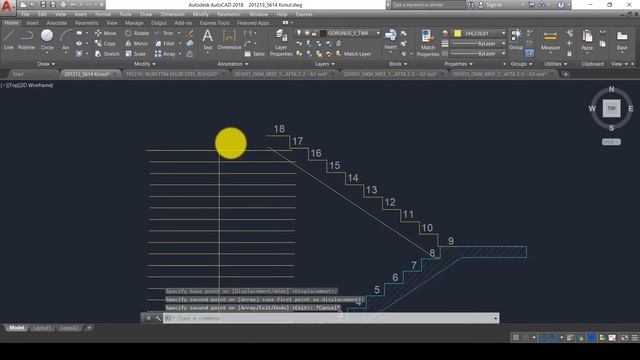This screenshot has width=640, height=360.
Task: Activate the Fillet command
Action: point(165,43)
